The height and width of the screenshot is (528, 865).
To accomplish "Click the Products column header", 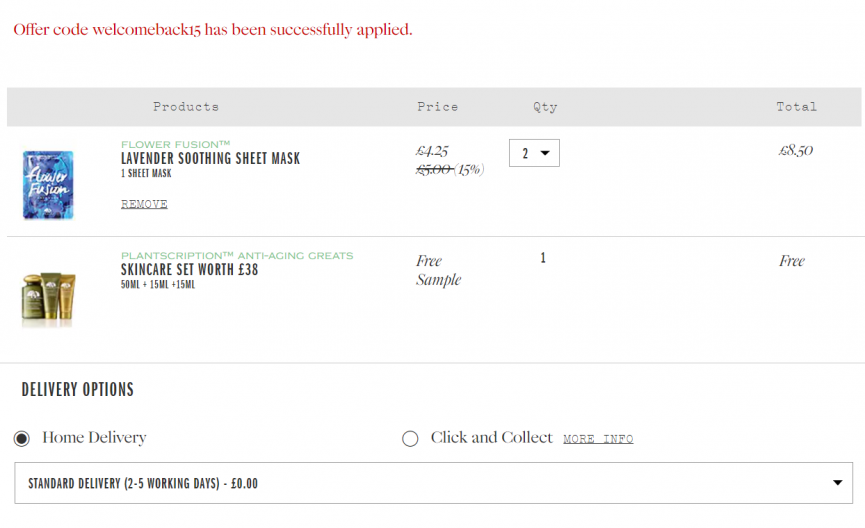I will click(186, 106).
